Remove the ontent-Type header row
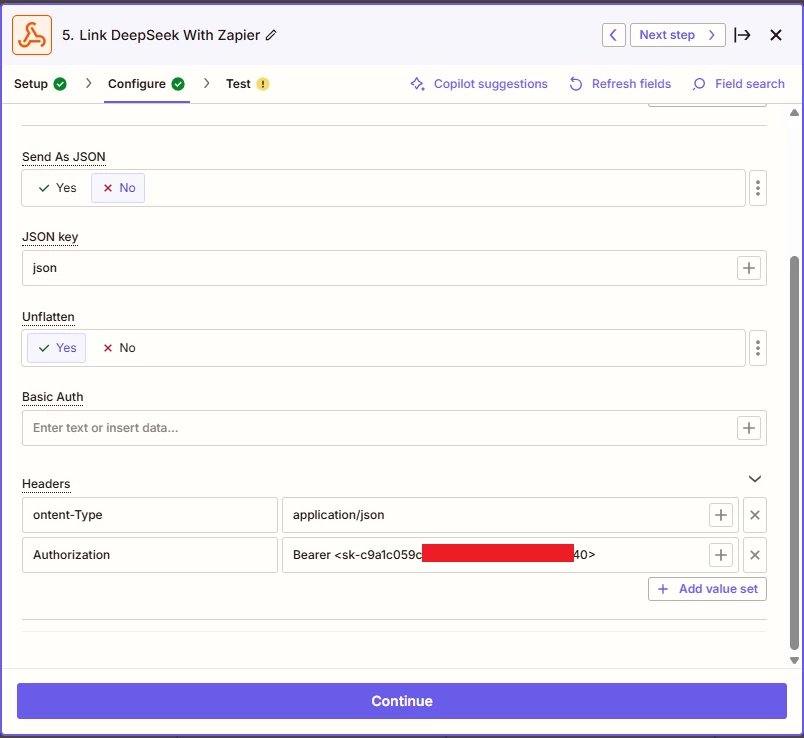The width and height of the screenshot is (804, 738). click(x=755, y=515)
